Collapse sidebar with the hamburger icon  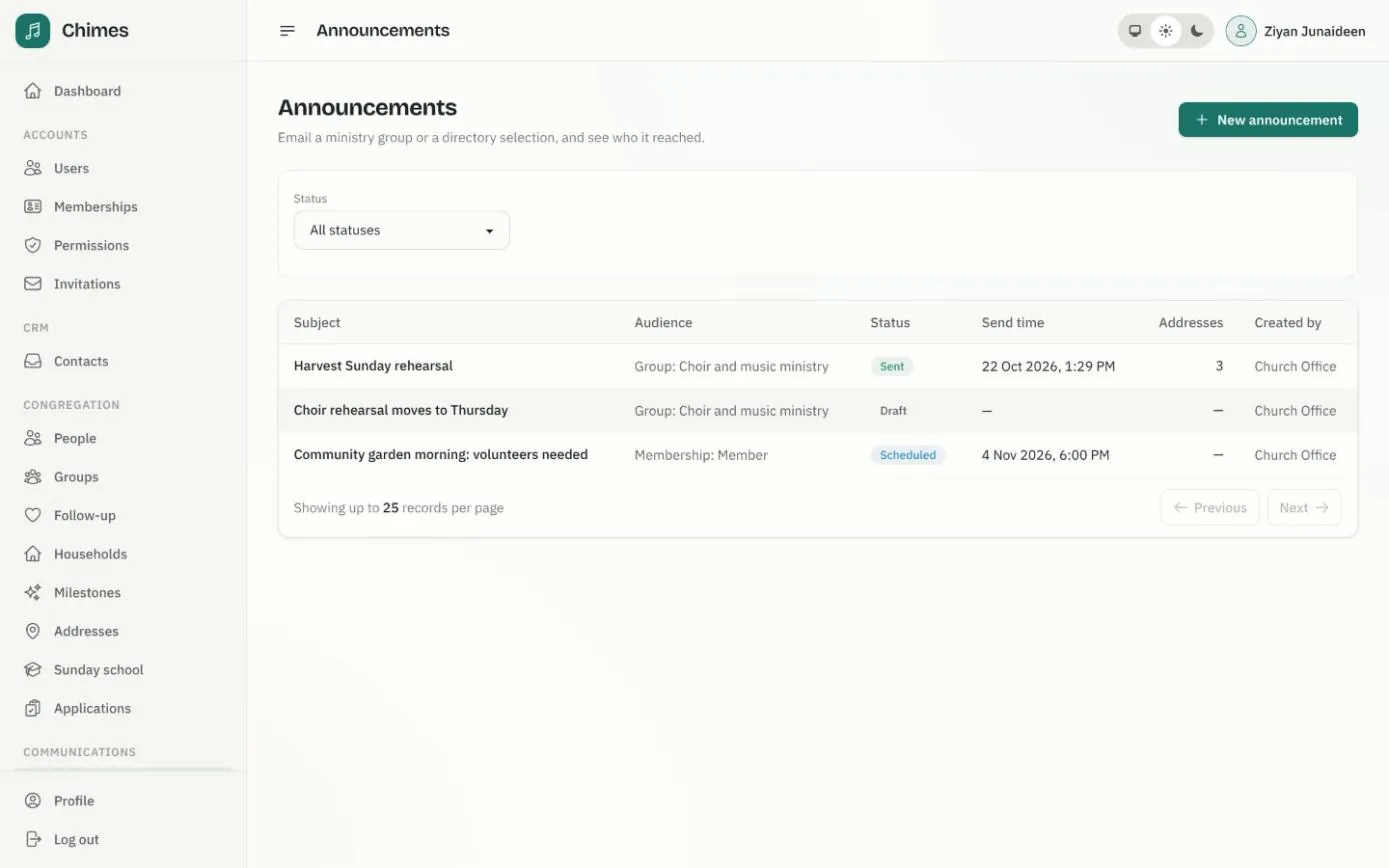287,31
